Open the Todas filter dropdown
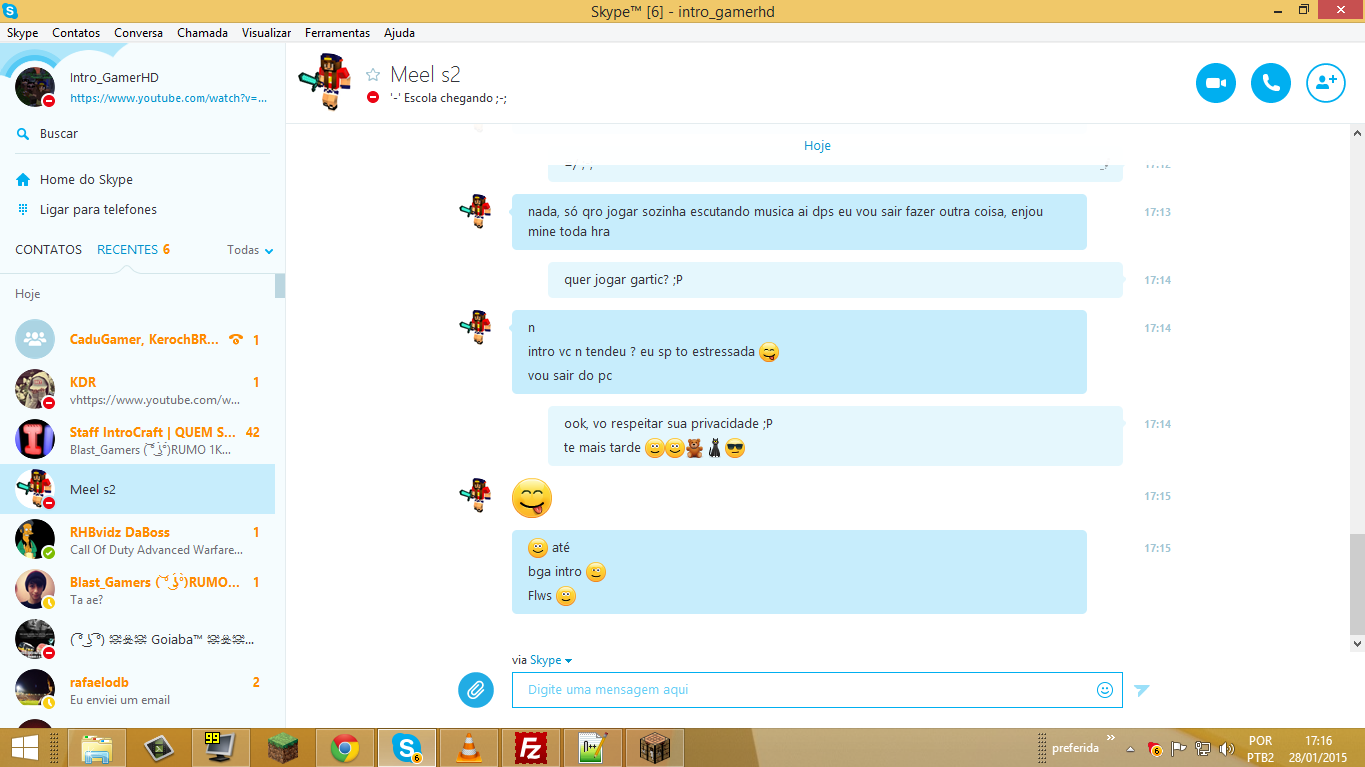Screen dimensions: 1365x767 point(250,250)
